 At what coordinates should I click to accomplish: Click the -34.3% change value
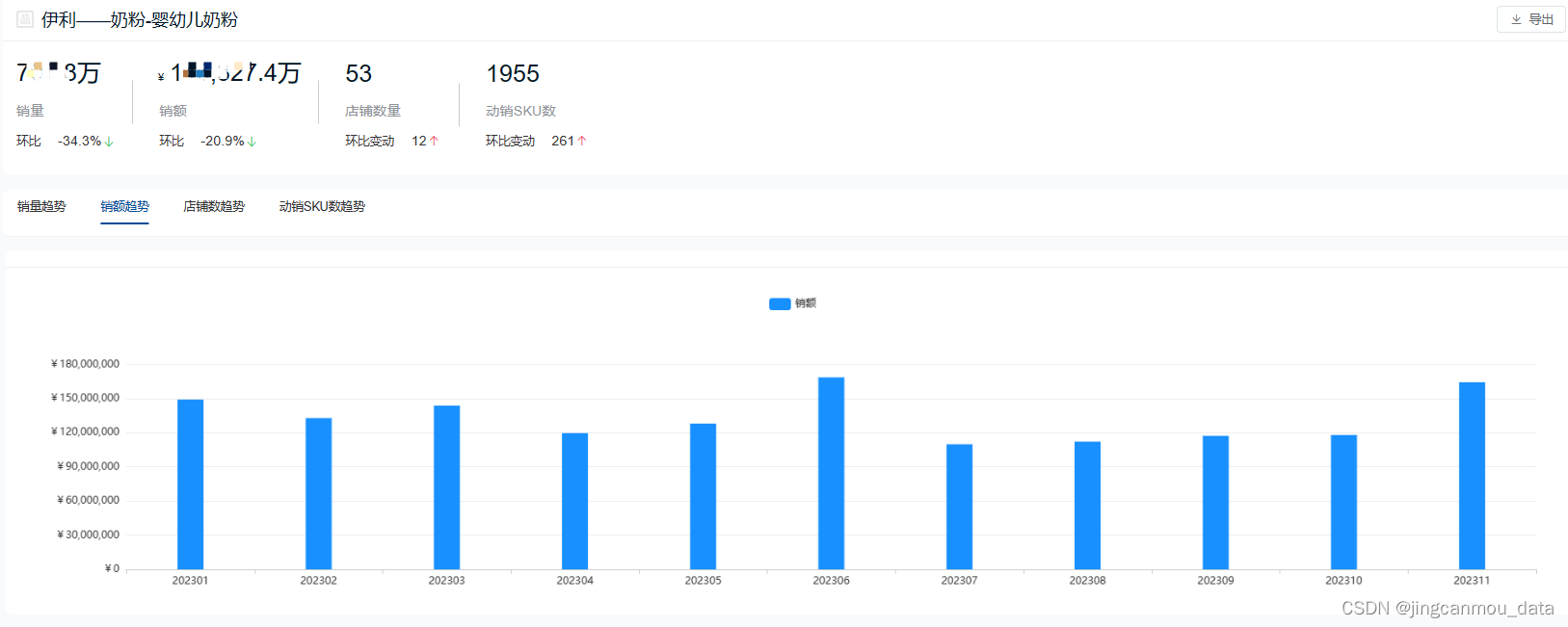click(x=79, y=141)
